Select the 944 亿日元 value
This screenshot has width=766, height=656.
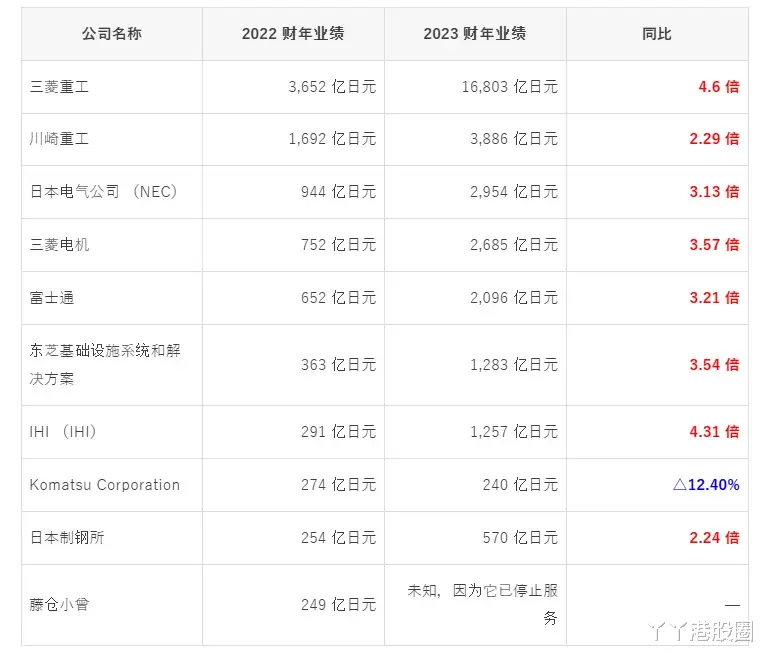pyautogui.click(x=339, y=191)
